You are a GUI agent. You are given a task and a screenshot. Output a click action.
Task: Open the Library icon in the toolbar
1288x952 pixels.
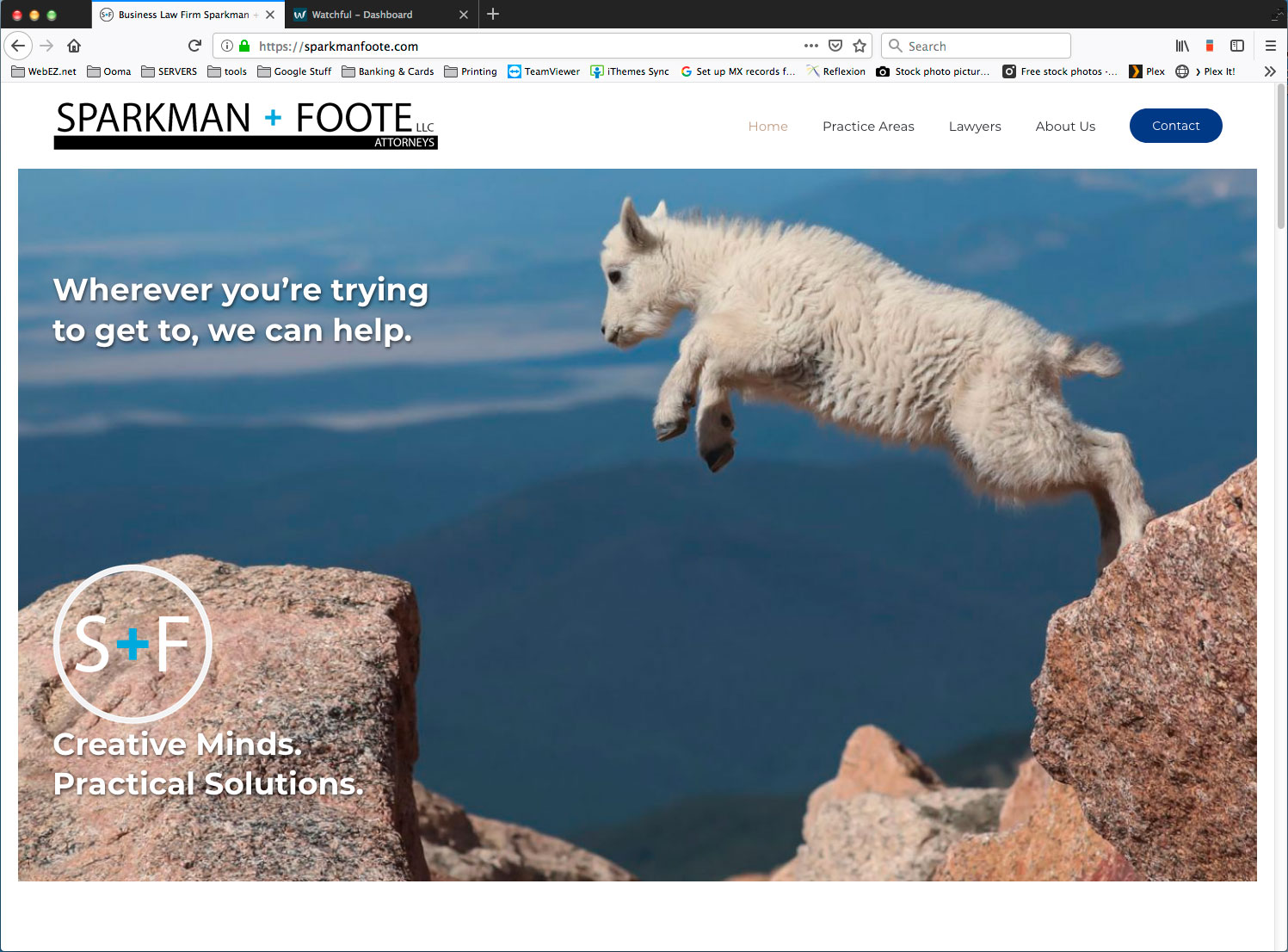[1182, 46]
